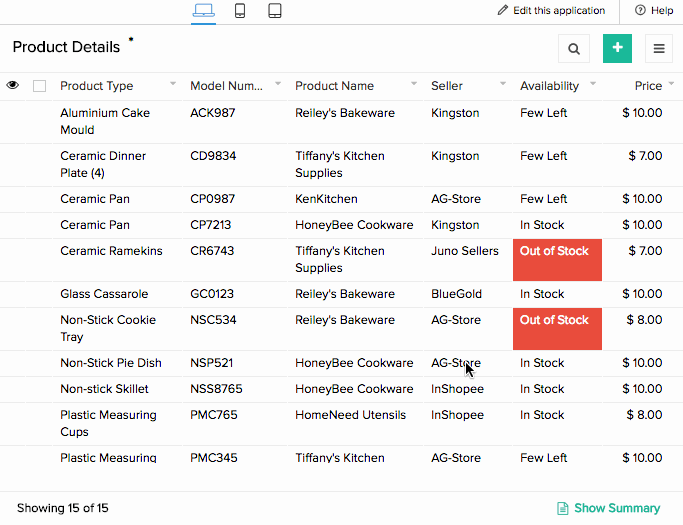
Task: Click the pencil Edit this application icon
Action: (x=503, y=11)
